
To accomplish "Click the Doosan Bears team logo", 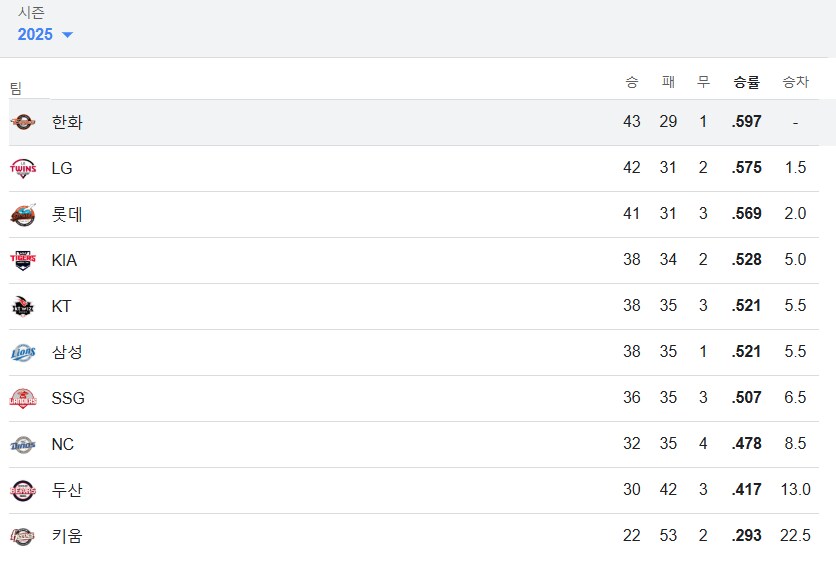I will (x=23, y=490).
